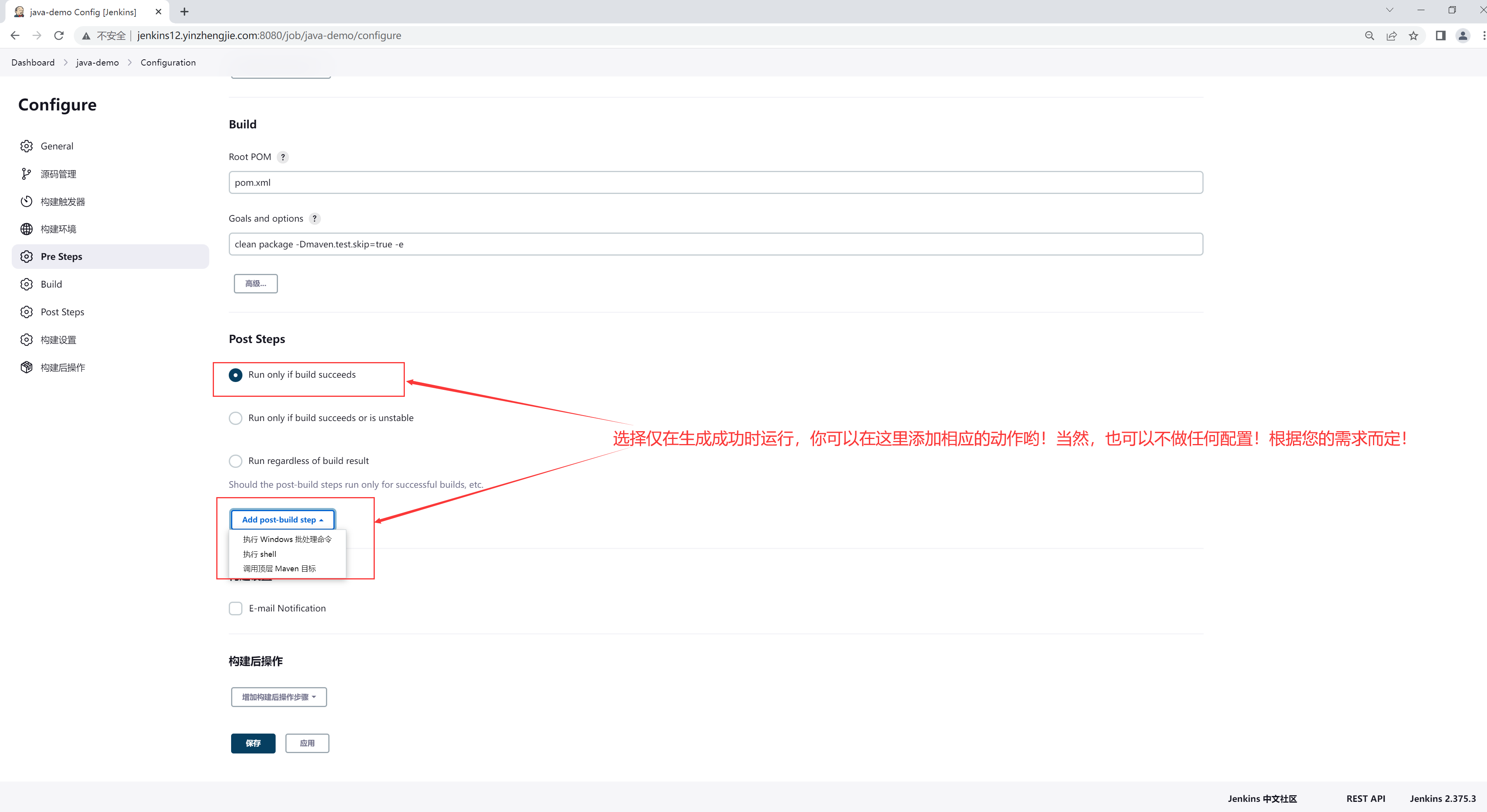Select Run only if build succeeds
The height and width of the screenshot is (812, 1487).
(x=235, y=375)
